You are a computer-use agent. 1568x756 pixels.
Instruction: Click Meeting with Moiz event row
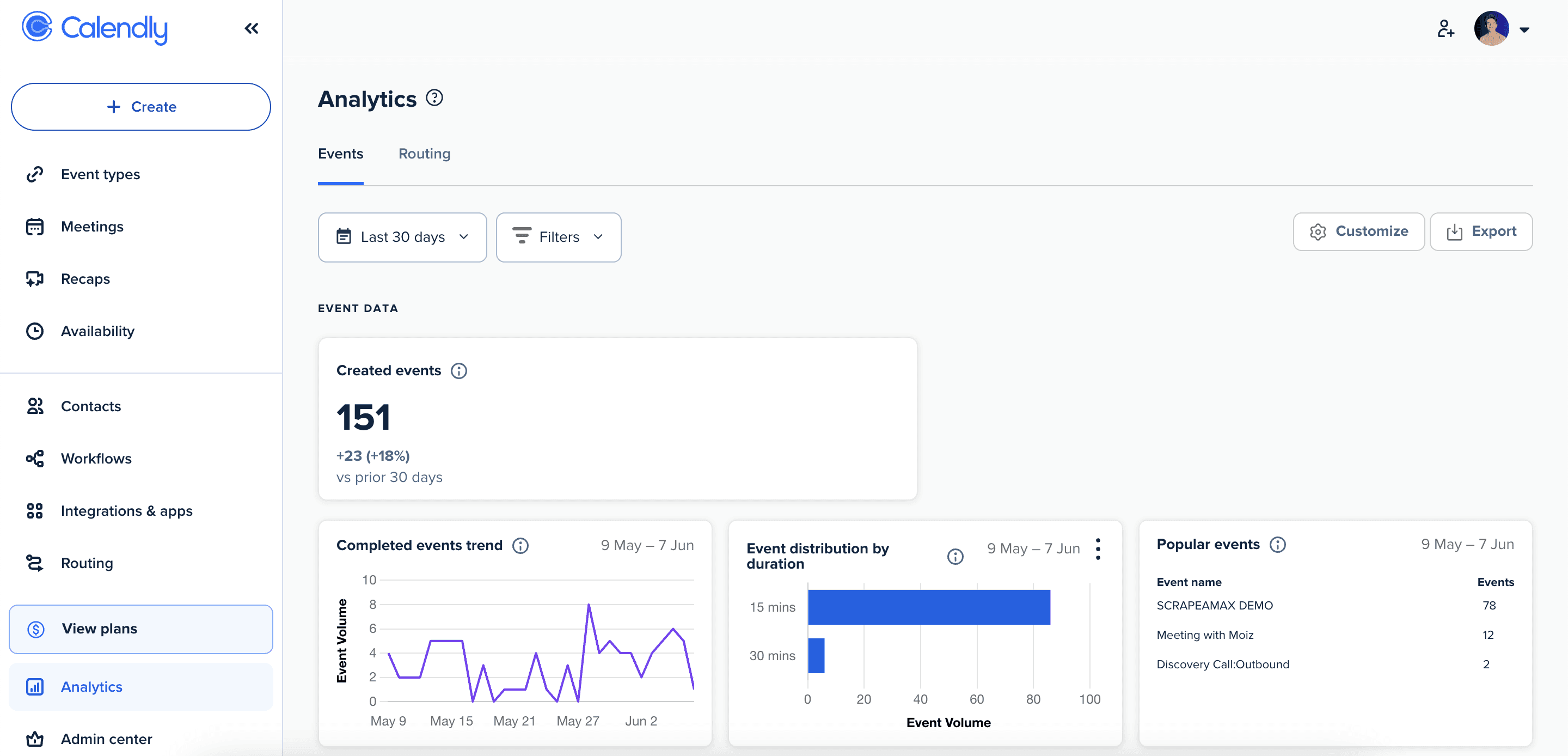(1336, 636)
